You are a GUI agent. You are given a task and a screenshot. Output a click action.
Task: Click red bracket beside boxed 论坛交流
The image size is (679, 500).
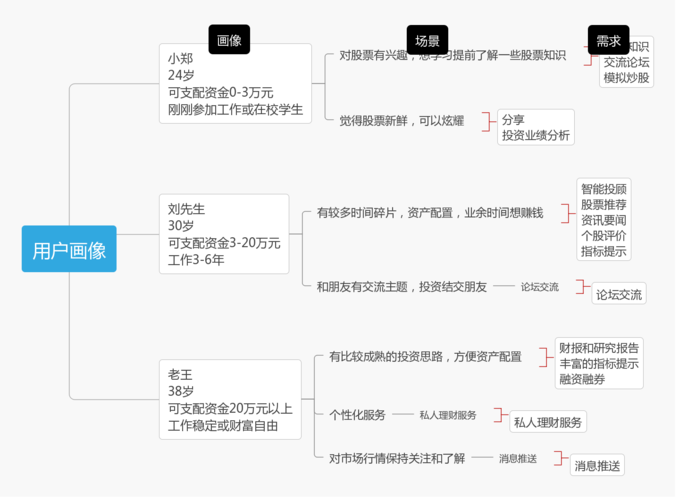click(582, 287)
